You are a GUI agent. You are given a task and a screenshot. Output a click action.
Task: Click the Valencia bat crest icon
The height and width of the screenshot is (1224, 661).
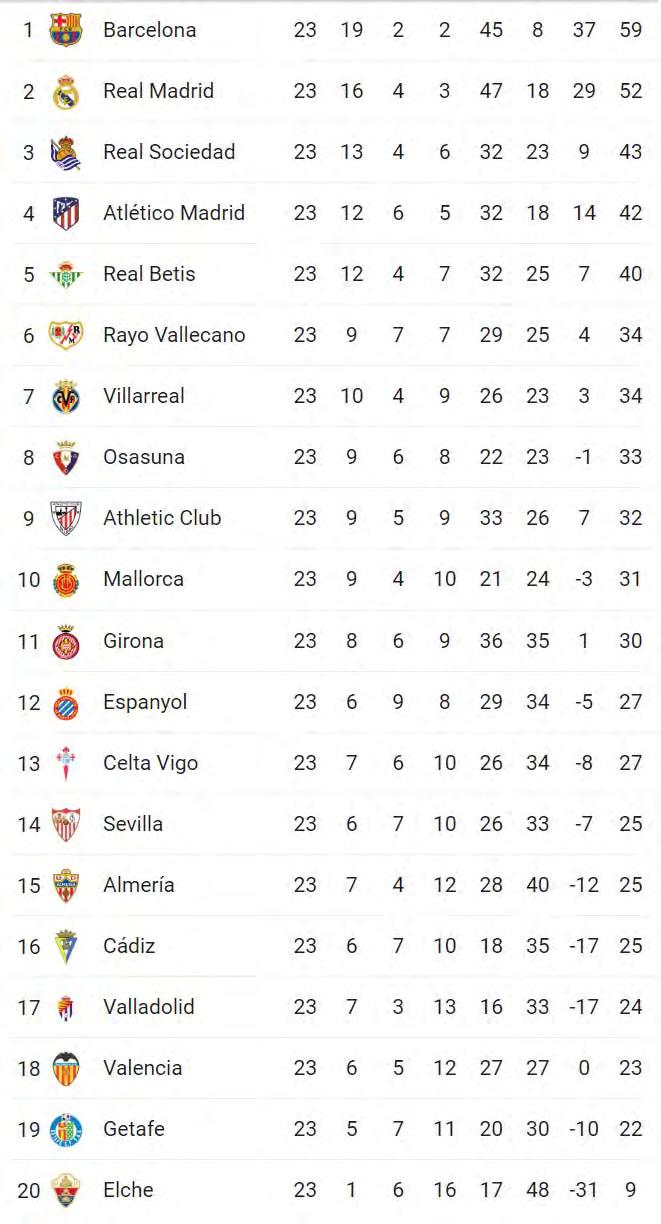click(66, 1068)
